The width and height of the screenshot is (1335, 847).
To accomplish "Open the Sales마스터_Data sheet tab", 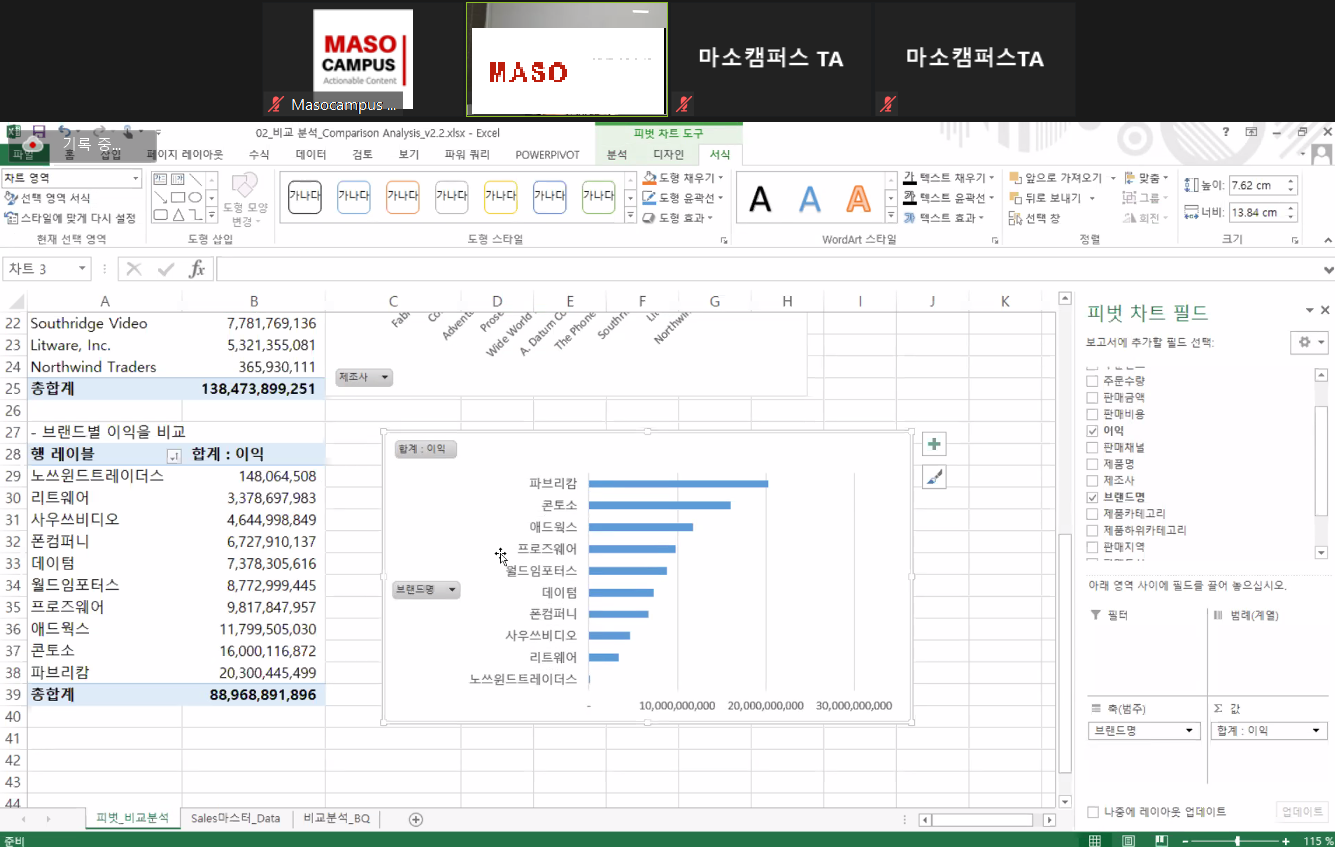I will (x=236, y=819).
